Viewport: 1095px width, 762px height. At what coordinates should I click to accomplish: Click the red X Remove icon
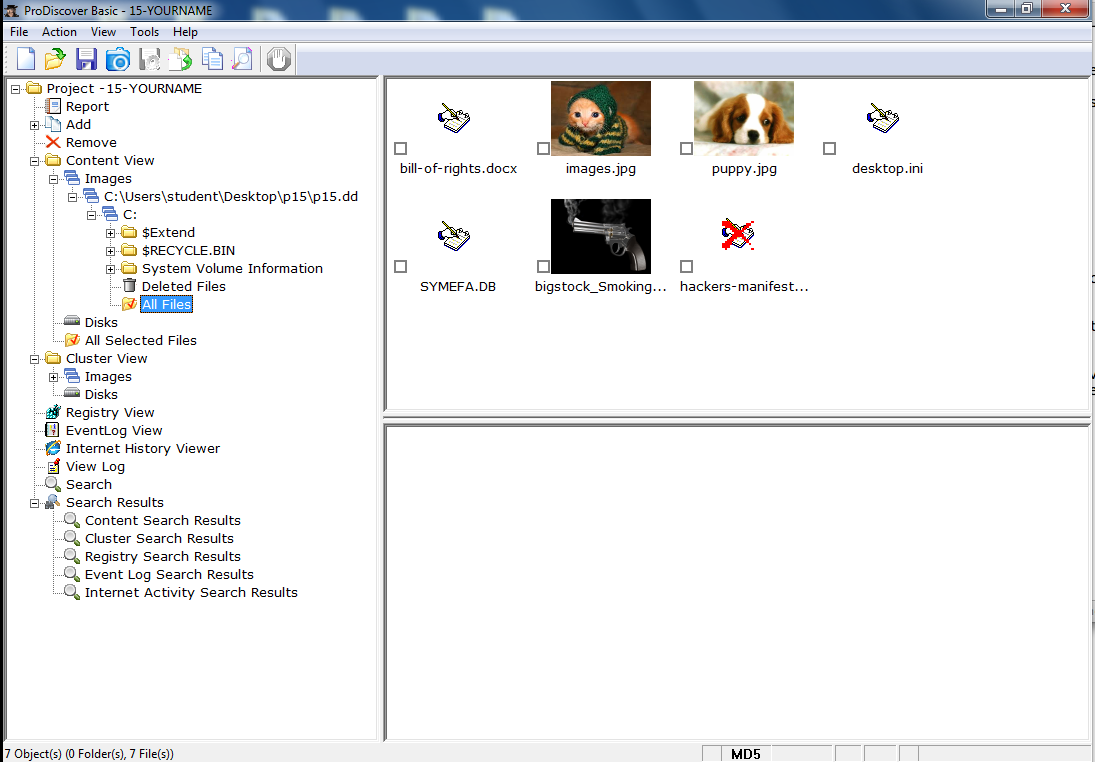[53, 142]
